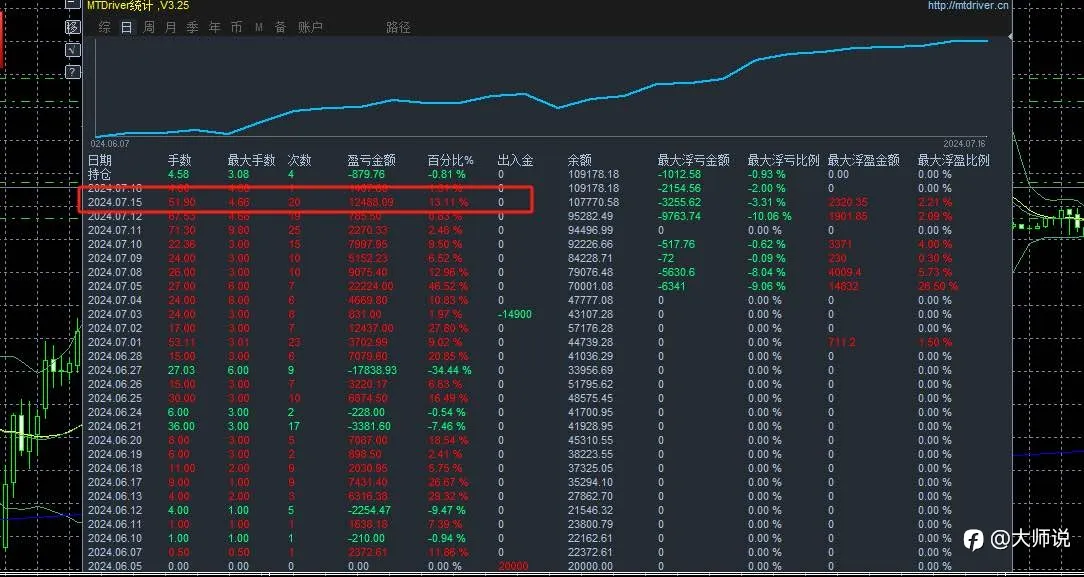The height and width of the screenshot is (577, 1084).
Task: Switch to the 备 notes tab
Action: tap(280, 28)
